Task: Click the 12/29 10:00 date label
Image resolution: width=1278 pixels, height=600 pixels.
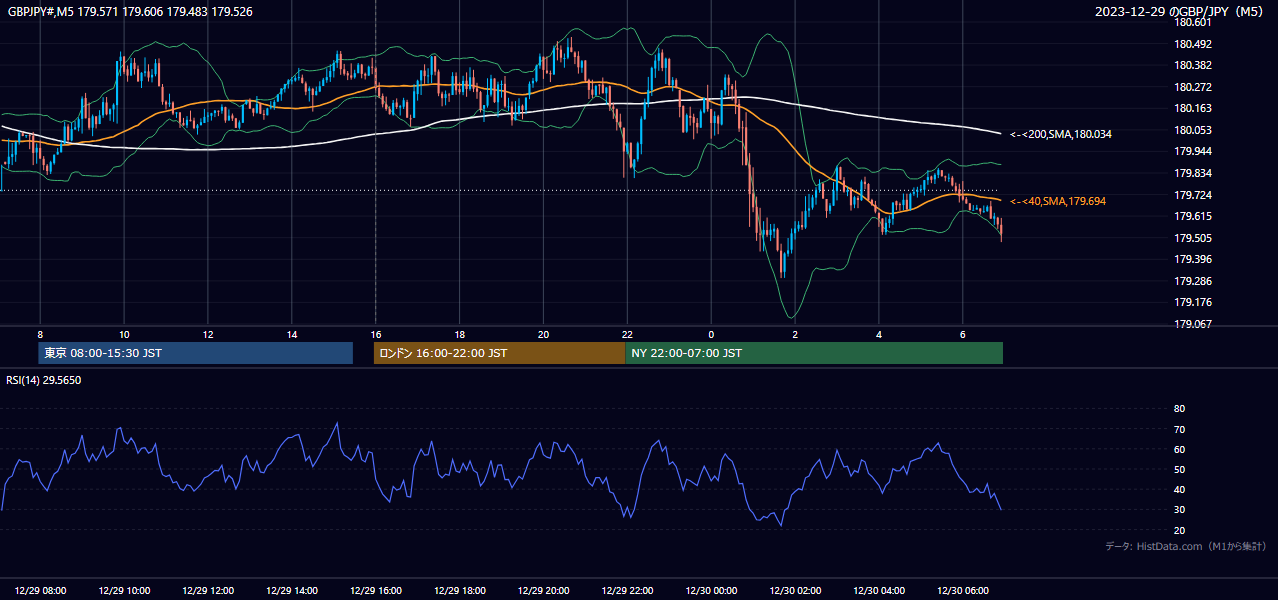Action: (125, 591)
